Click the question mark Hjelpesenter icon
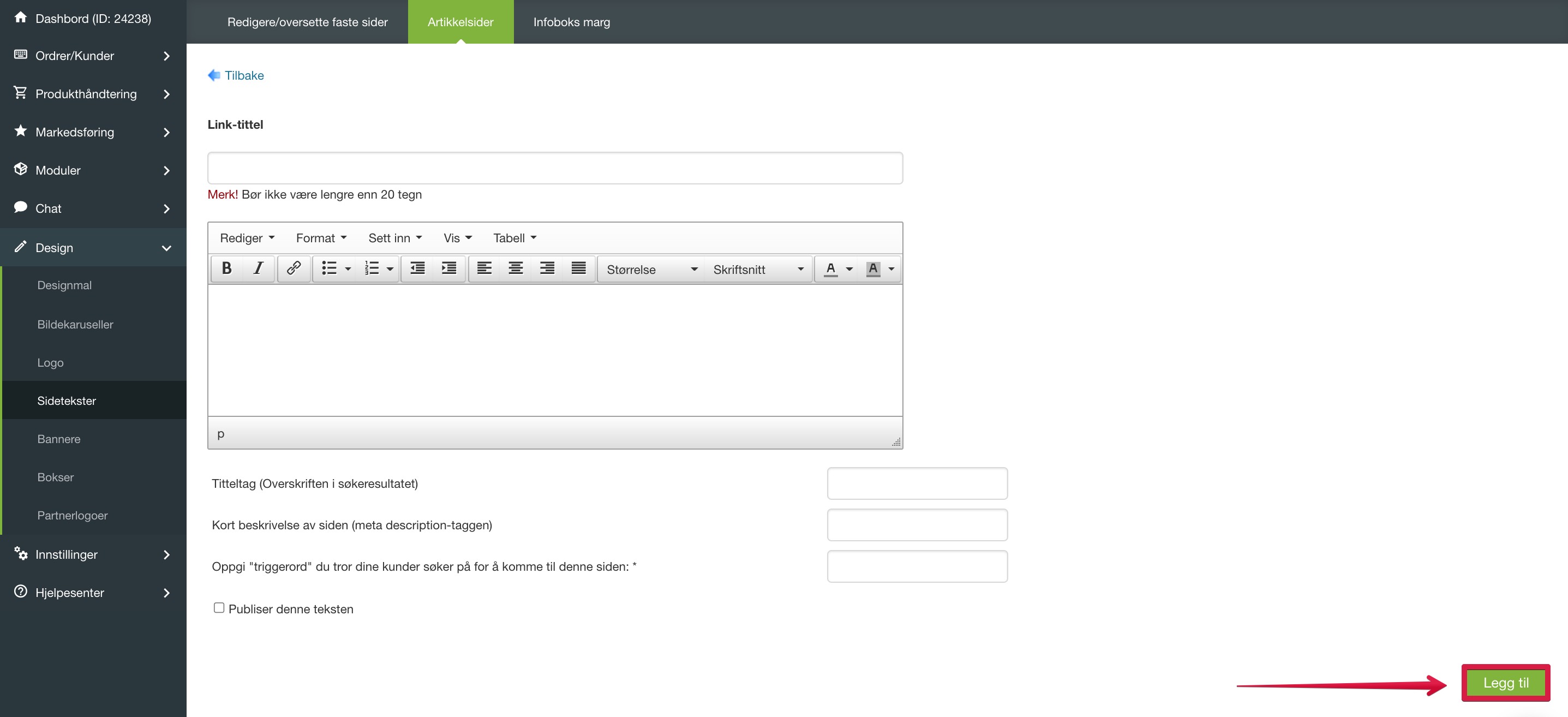The image size is (1568, 717). pyautogui.click(x=20, y=591)
